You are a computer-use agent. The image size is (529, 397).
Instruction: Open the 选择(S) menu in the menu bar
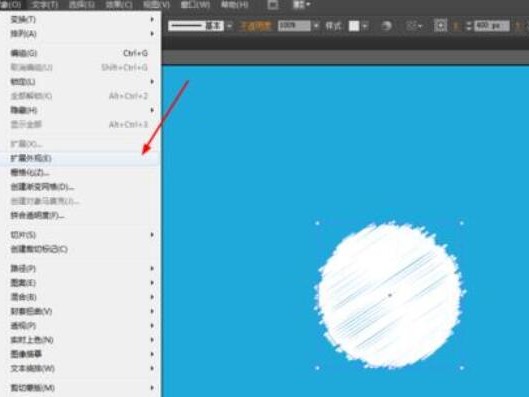pos(82,5)
